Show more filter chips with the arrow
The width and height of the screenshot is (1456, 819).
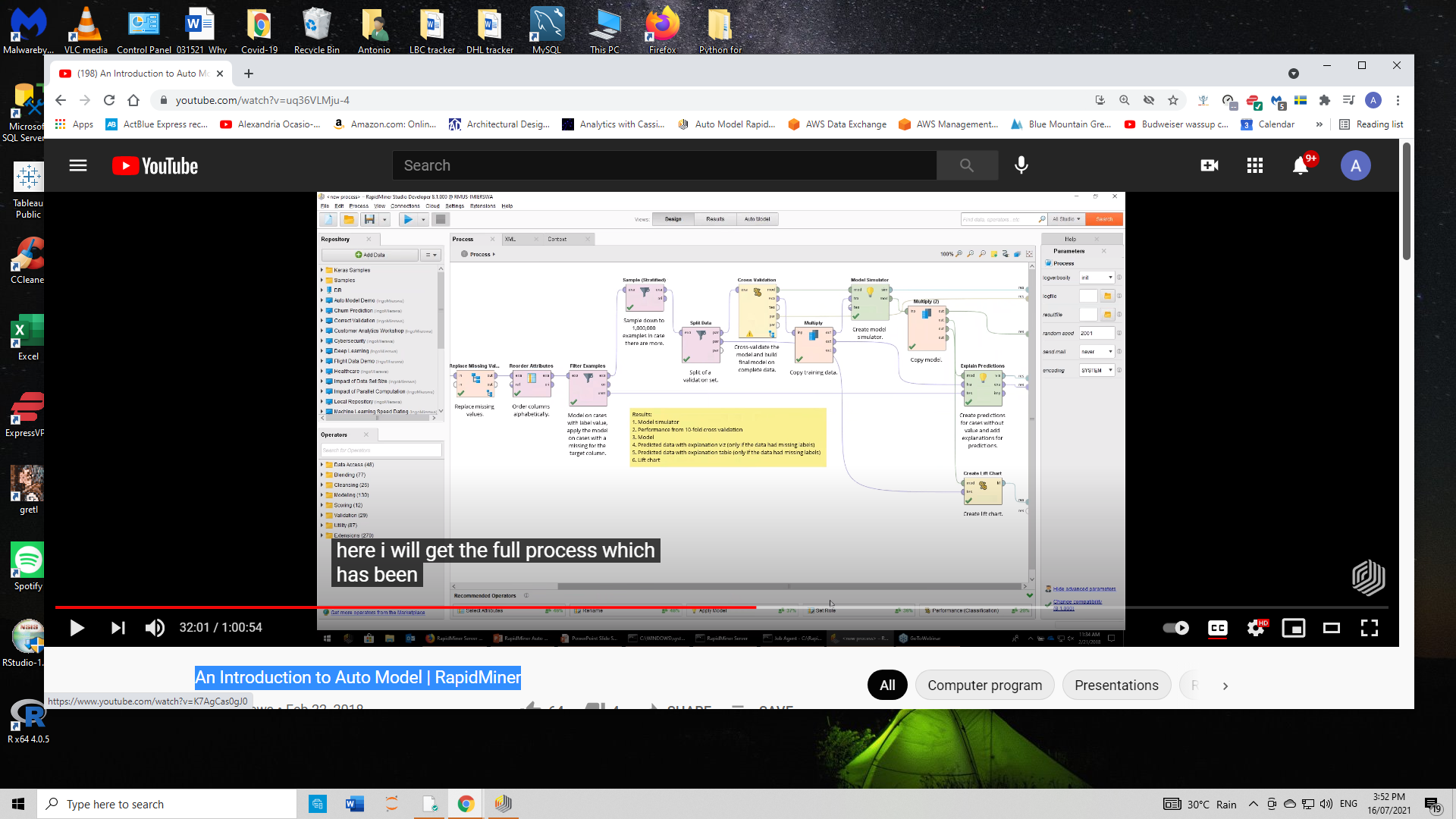click(x=1225, y=686)
